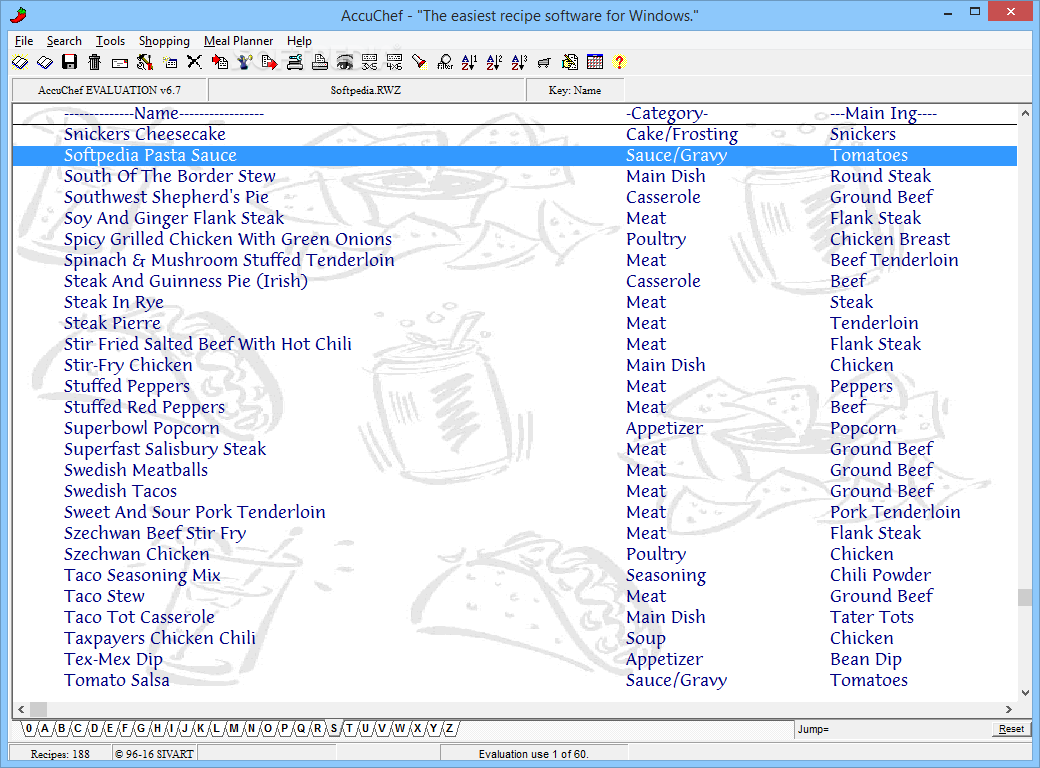Select the Tomato Salsa recipe
The height and width of the screenshot is (768, 1040).
tap(515, 680)
